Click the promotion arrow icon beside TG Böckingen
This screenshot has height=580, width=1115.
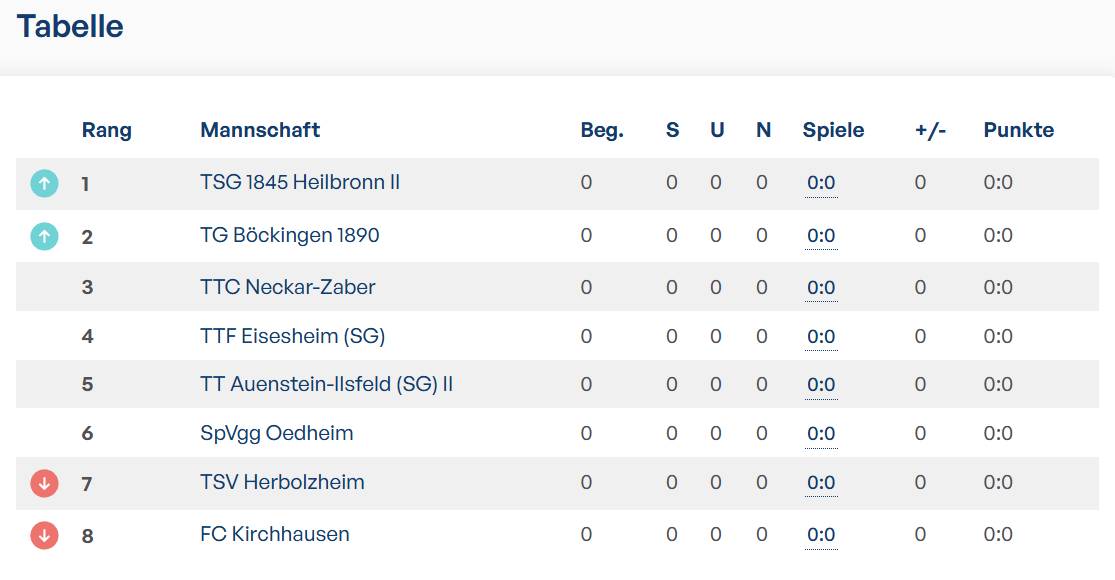pyautogui.click(x=44, y=236)
